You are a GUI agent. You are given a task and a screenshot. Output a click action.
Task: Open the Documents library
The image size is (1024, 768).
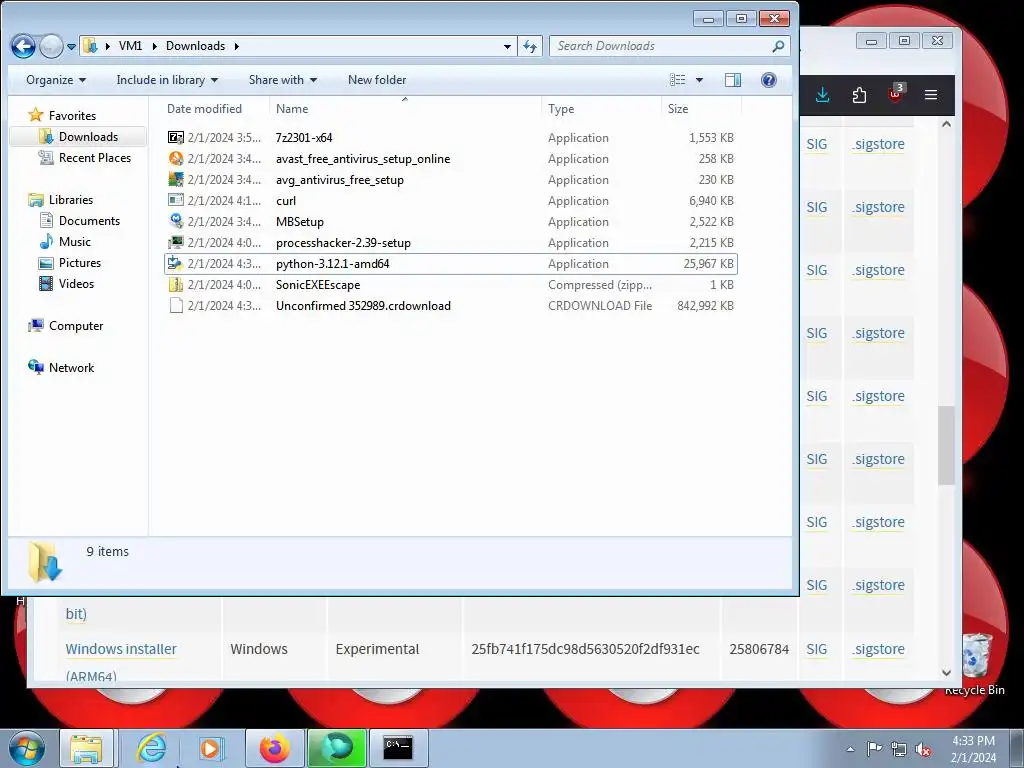tap(89, 221)
